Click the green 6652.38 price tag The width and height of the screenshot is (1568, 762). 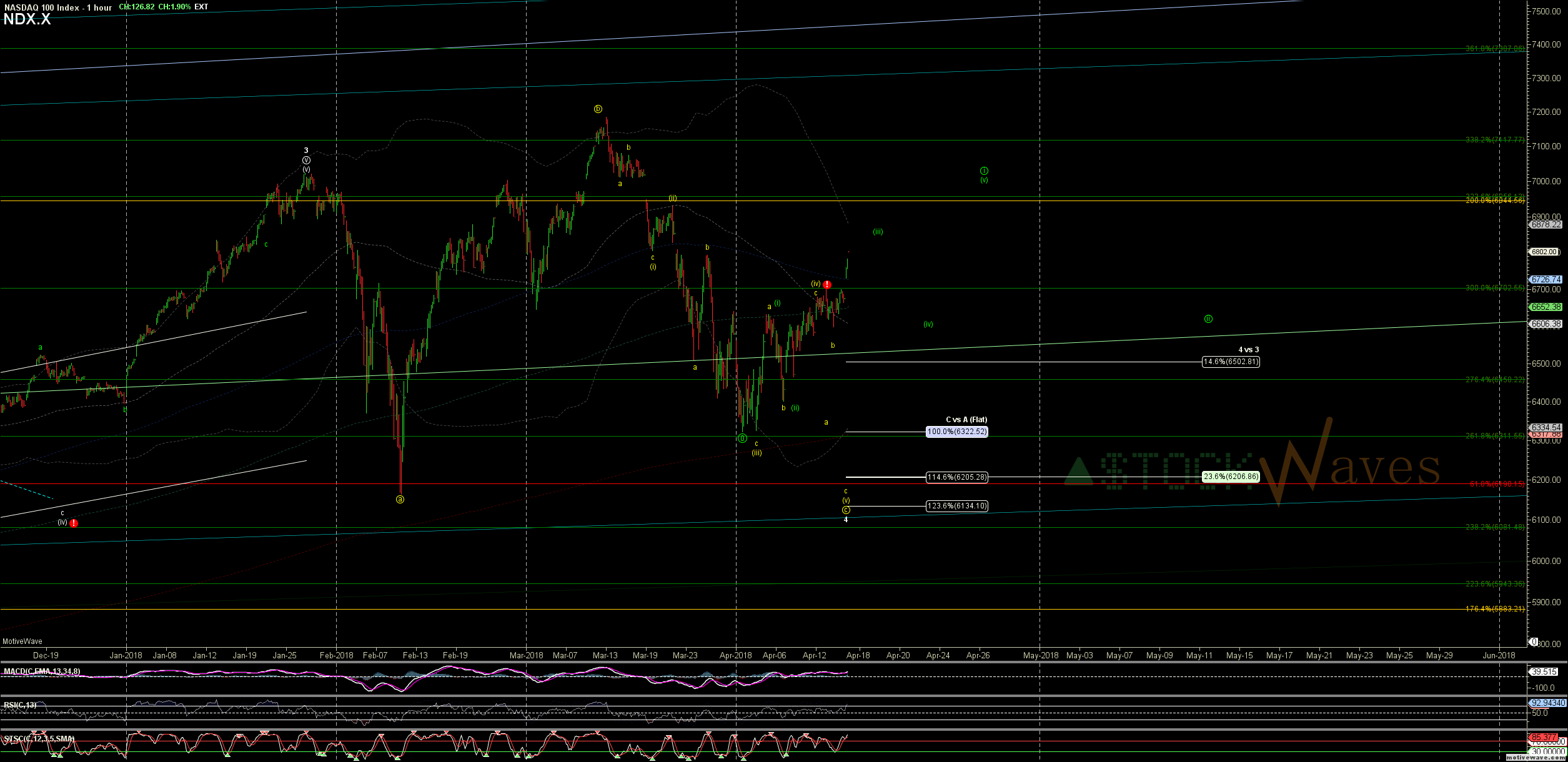tap(1544, 307)
